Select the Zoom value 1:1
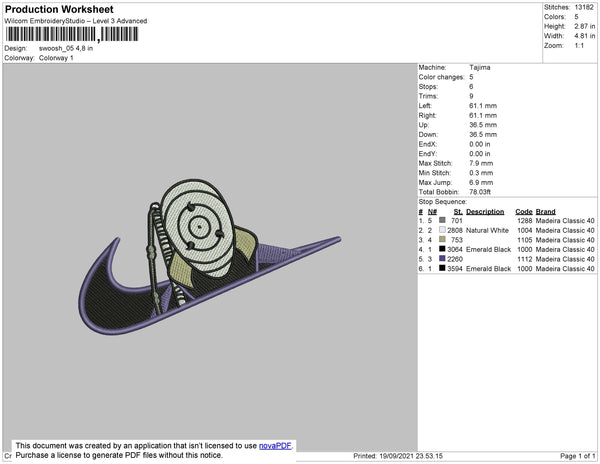Viewport: 600px width, 464px height. [579, 46]
